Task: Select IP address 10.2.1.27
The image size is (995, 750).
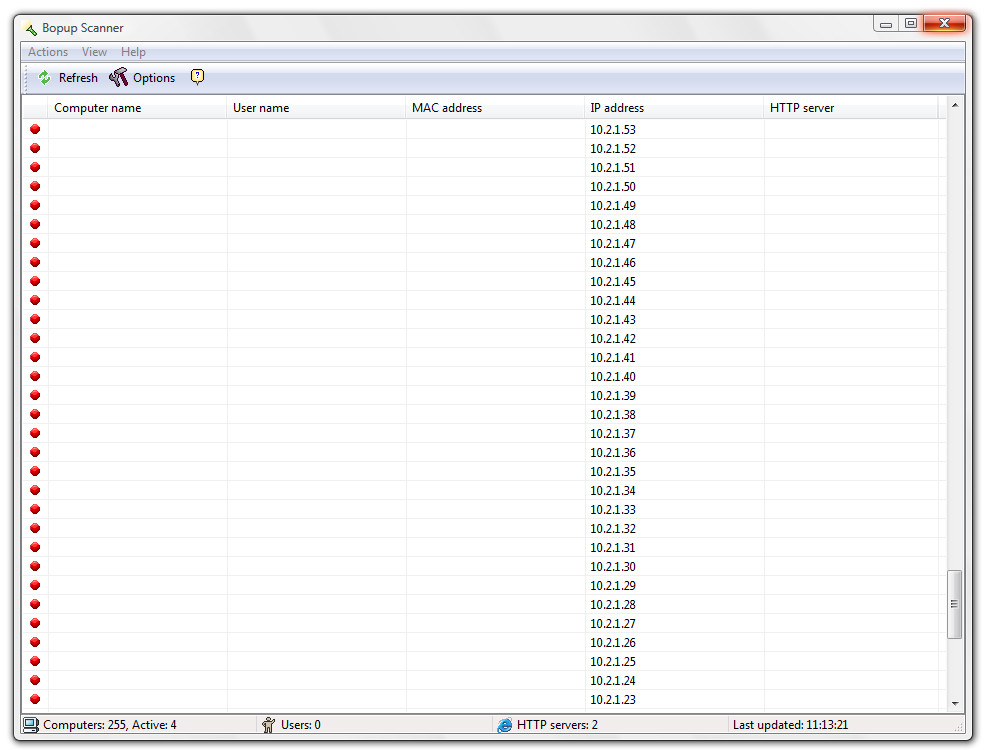Action: point(612,624)
